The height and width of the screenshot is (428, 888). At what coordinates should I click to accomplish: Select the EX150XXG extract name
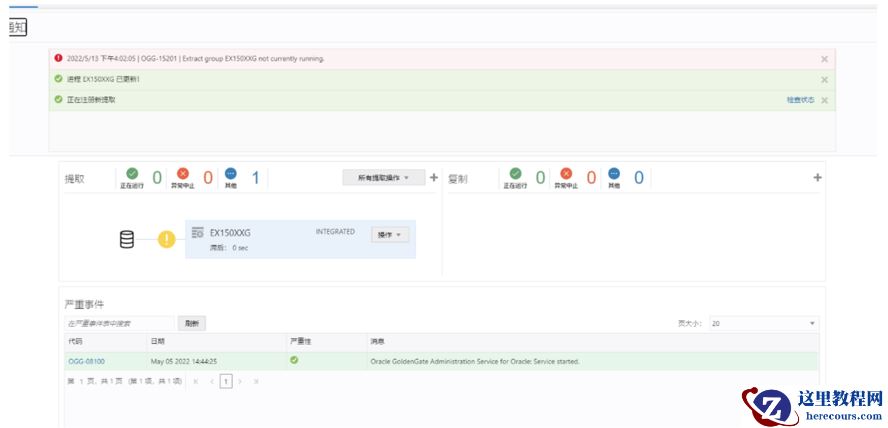(x=230, y=233)
